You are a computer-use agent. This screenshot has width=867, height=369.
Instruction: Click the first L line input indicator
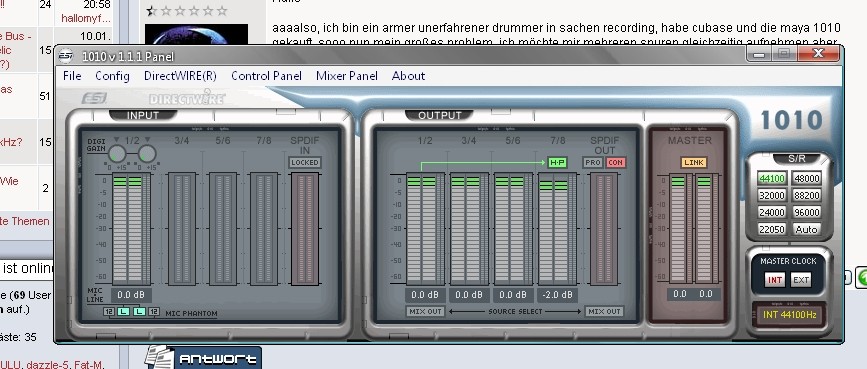point(123,312)
